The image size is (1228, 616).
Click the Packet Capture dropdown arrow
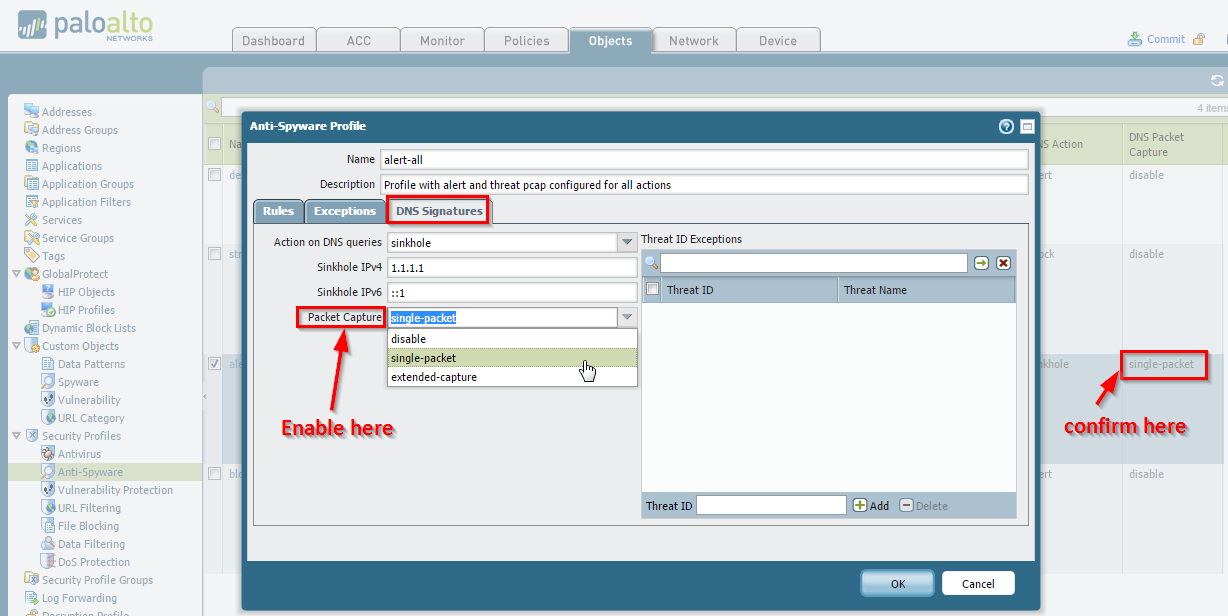tap(627, 317)
